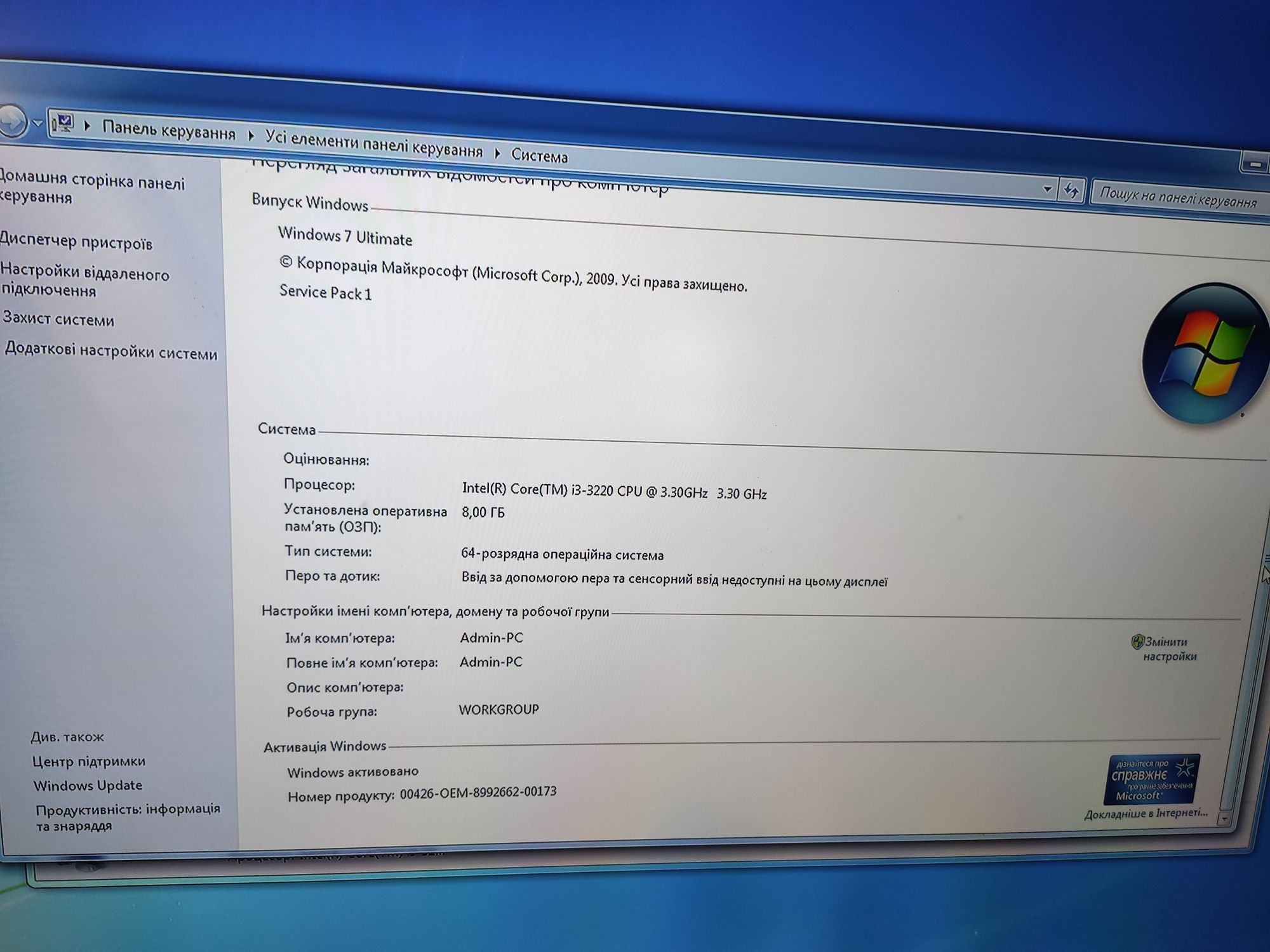Click the Service Pack 1 text

point(325,293)
